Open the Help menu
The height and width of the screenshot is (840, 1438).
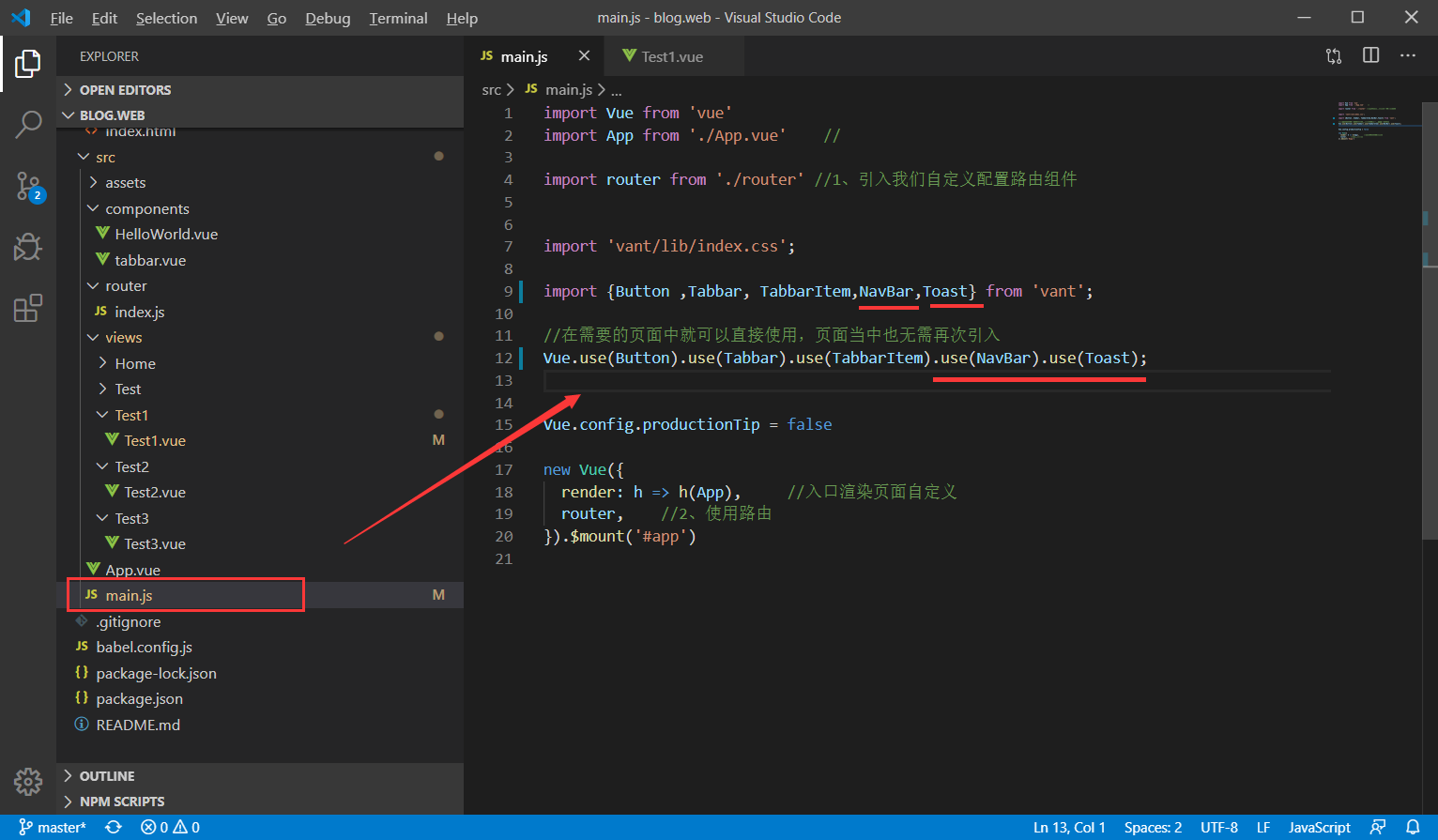462,18
